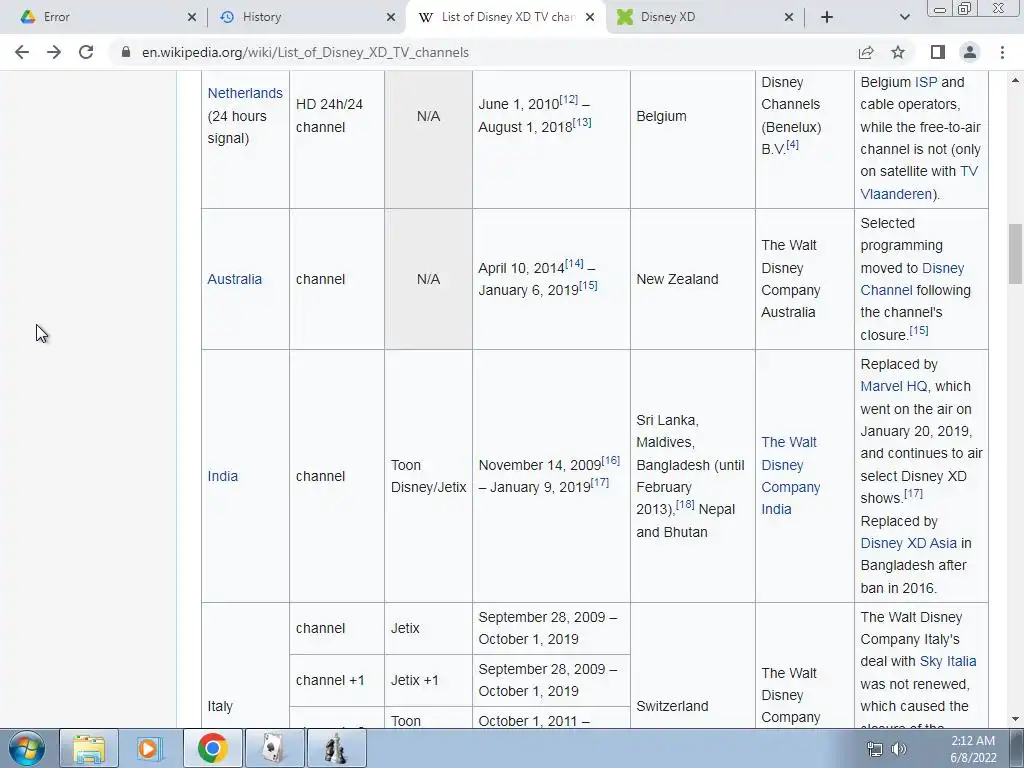
Task: Open the Sky Italia link
Action: coord(948,661)
